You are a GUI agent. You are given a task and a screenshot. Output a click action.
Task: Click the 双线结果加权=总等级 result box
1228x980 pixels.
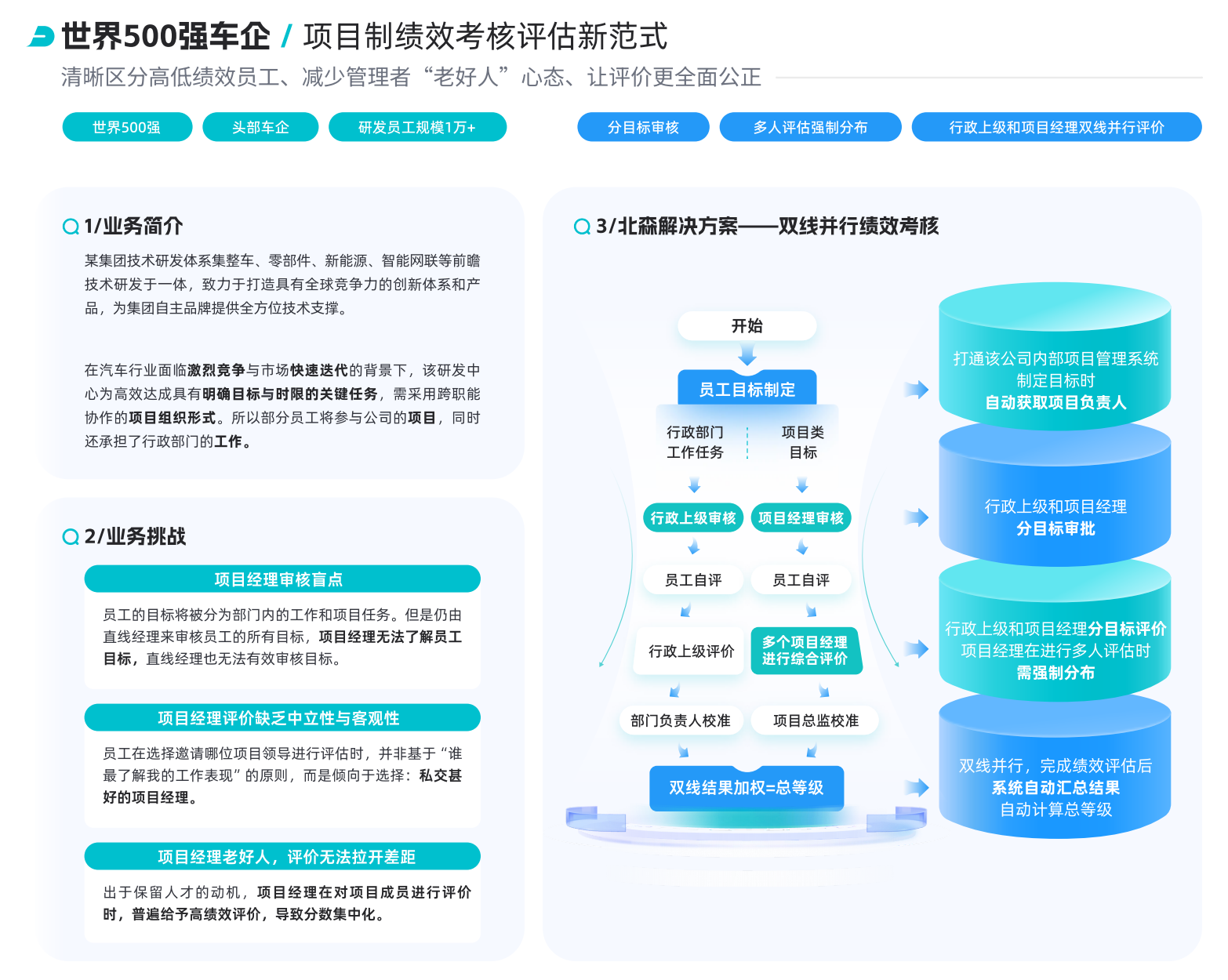(x=747, y=788)
